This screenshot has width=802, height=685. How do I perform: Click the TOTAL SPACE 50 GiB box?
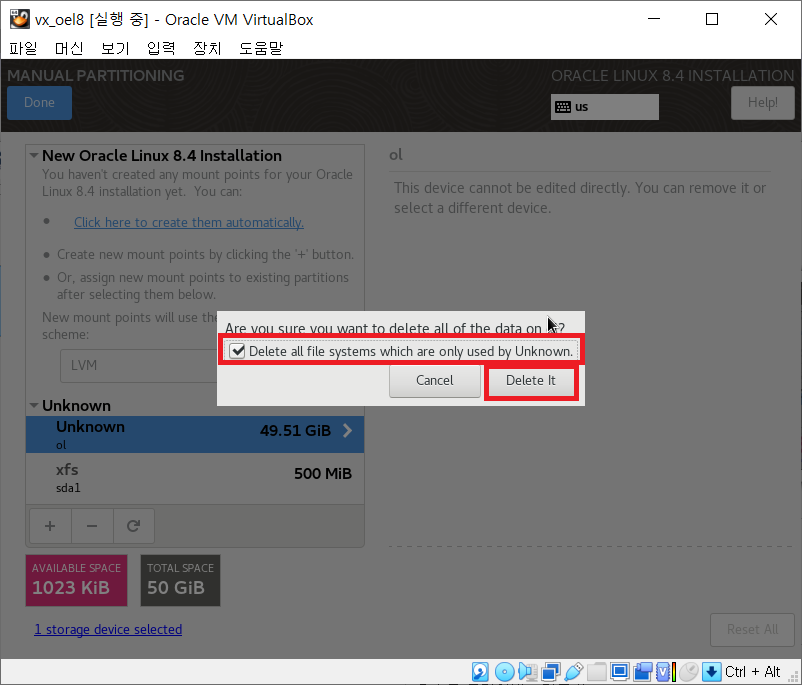180,580
